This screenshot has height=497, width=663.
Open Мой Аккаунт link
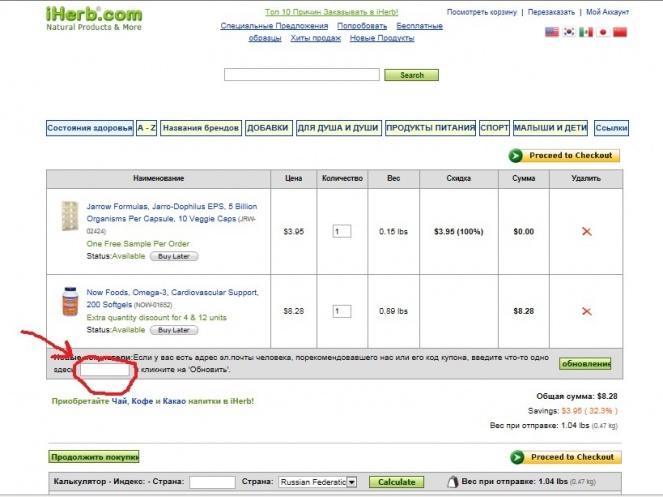[607, 12]
